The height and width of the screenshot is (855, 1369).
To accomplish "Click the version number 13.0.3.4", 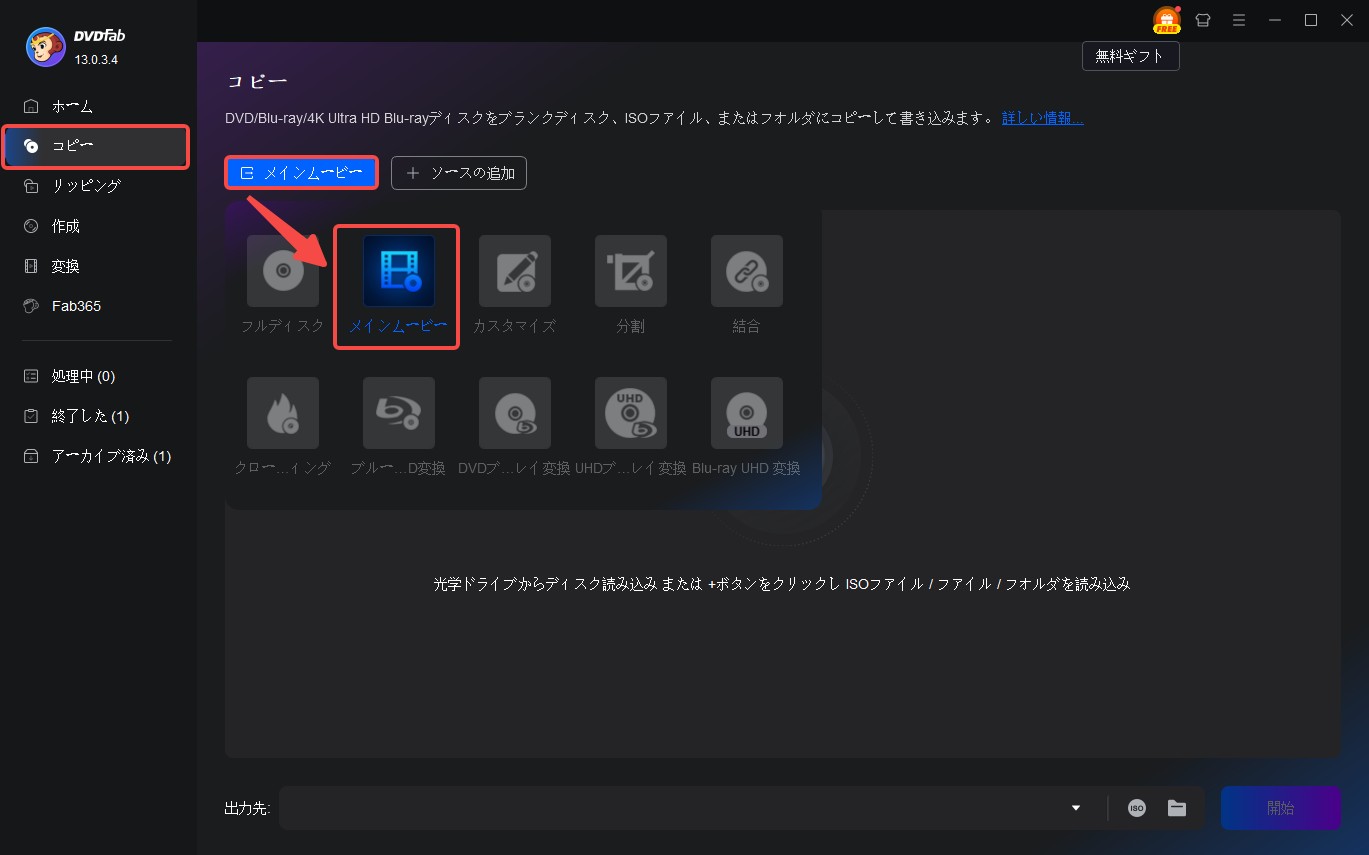I will click(x=97, y=60).
